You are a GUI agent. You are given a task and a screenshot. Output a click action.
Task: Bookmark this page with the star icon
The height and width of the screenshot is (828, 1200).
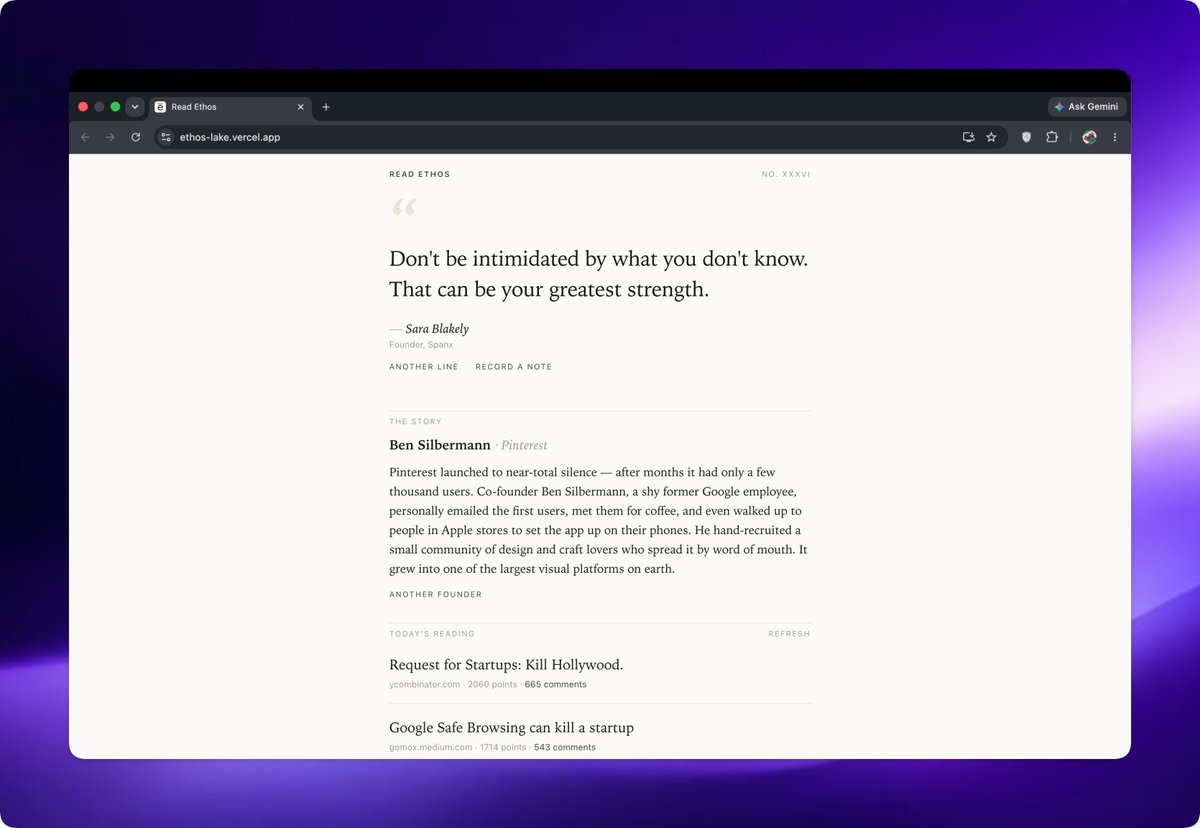click(991, 137)
